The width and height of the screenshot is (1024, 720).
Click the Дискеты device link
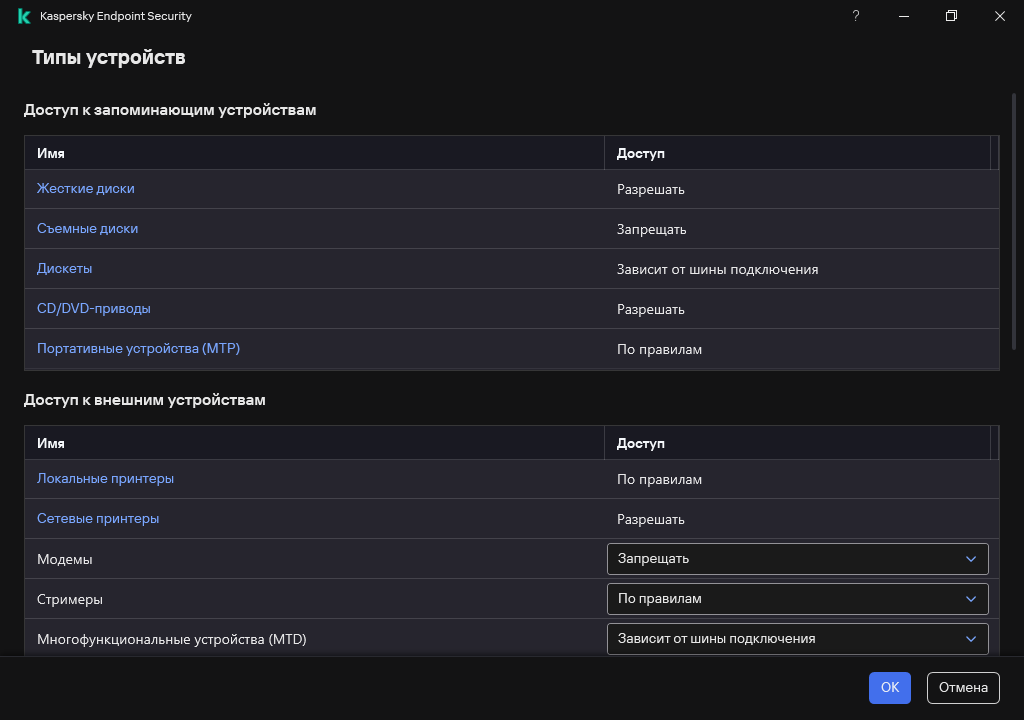[64, 269]
